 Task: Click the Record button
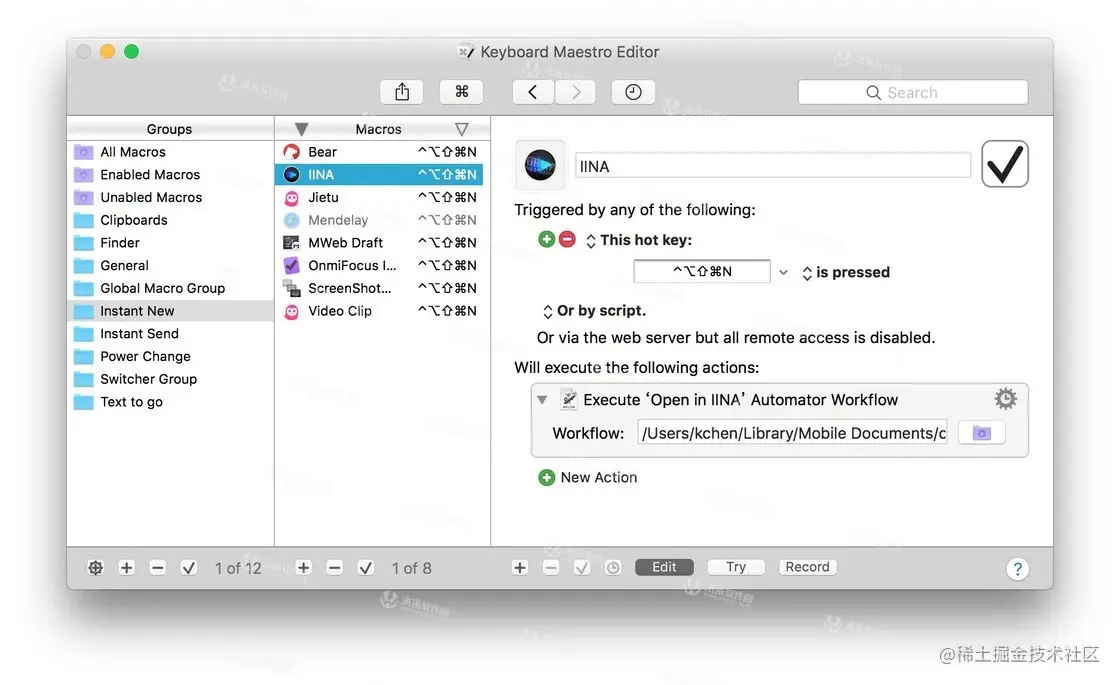(808, 567)
